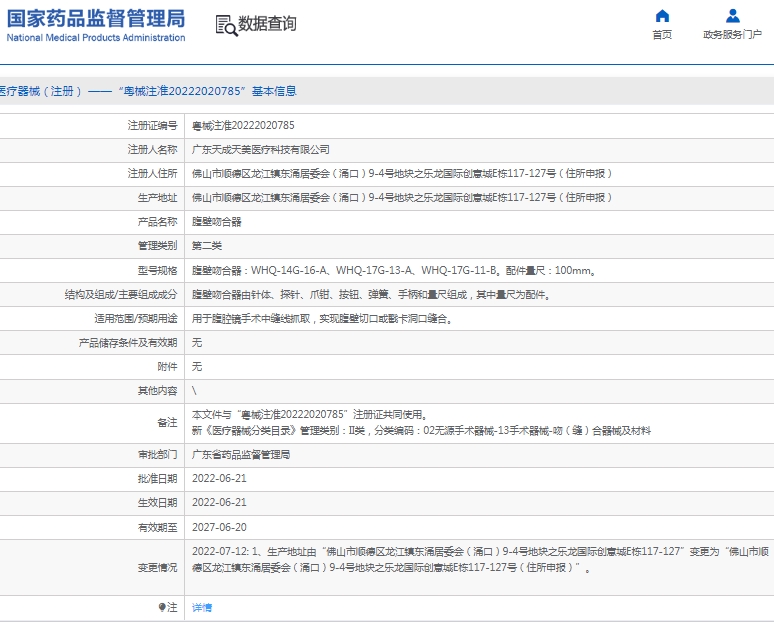Screen dimensions: 774x622
Task: Click the 无 value for 附件
Action: pos(197,366)
